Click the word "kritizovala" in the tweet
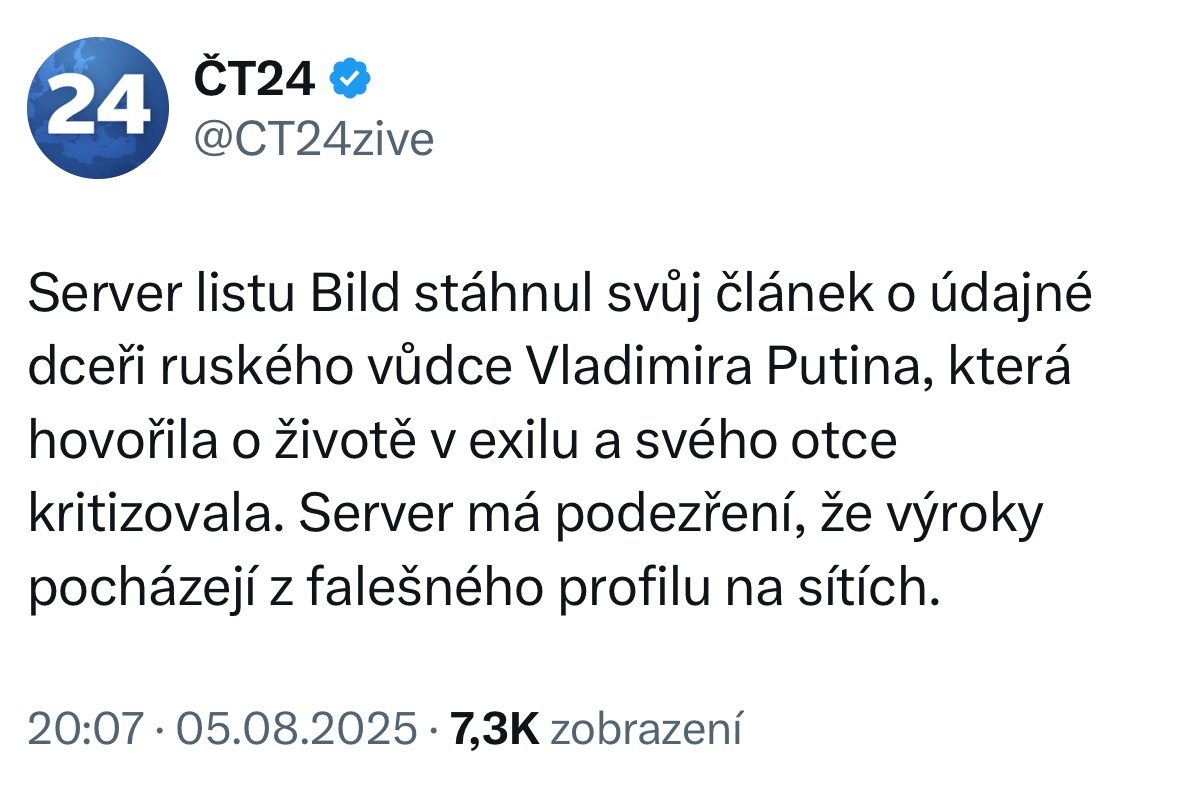This screenshot has height=787, width=1179. [x=146, y=516]
